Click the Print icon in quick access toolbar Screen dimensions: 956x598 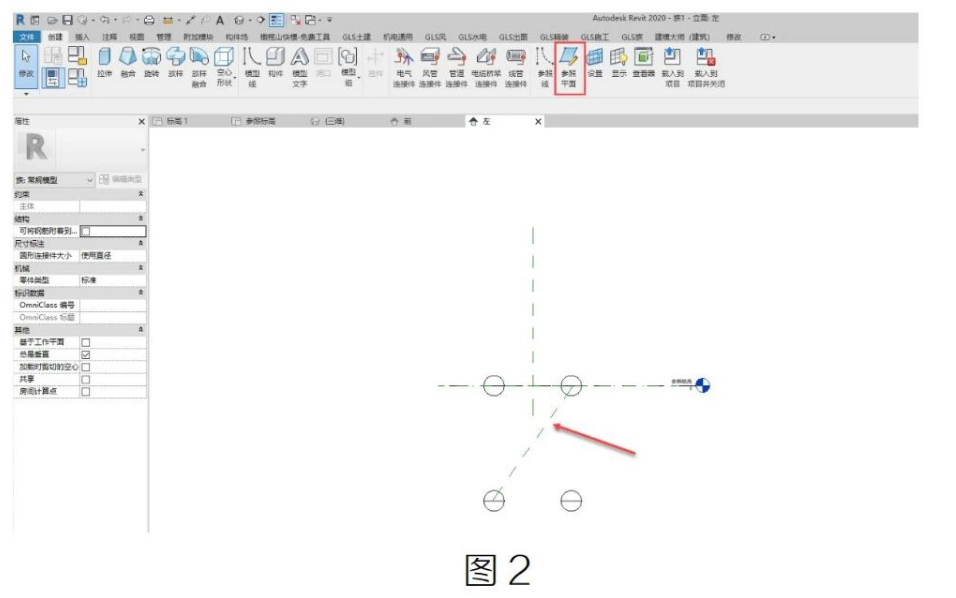point(149,20)
